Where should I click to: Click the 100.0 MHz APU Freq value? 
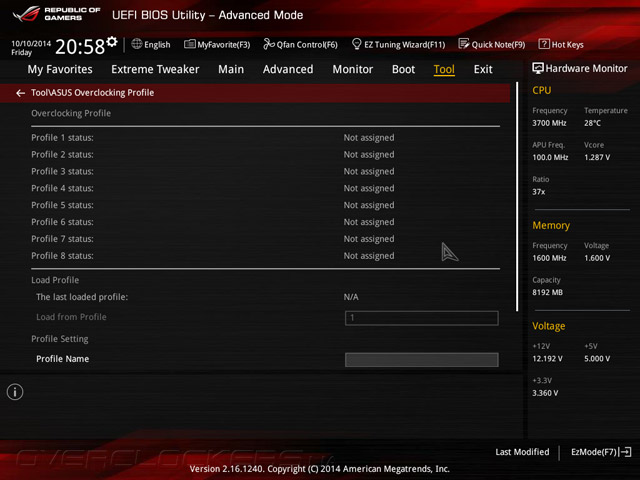point(550,157)
